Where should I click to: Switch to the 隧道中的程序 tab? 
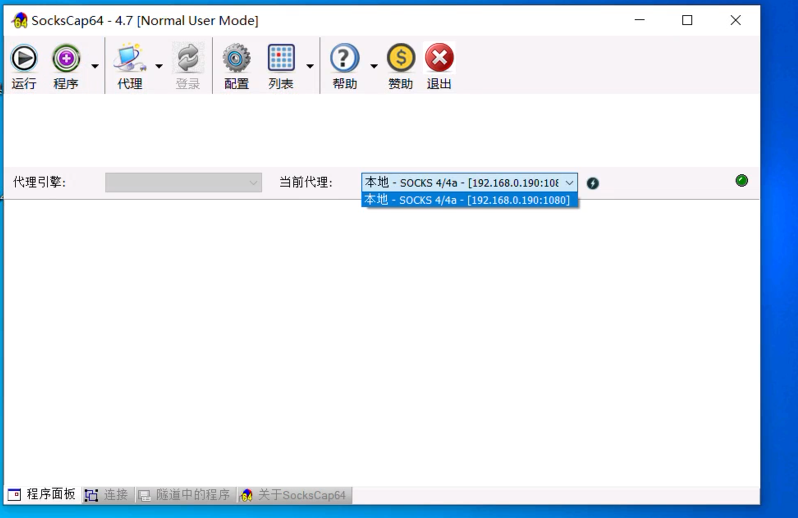coord(185,495)
